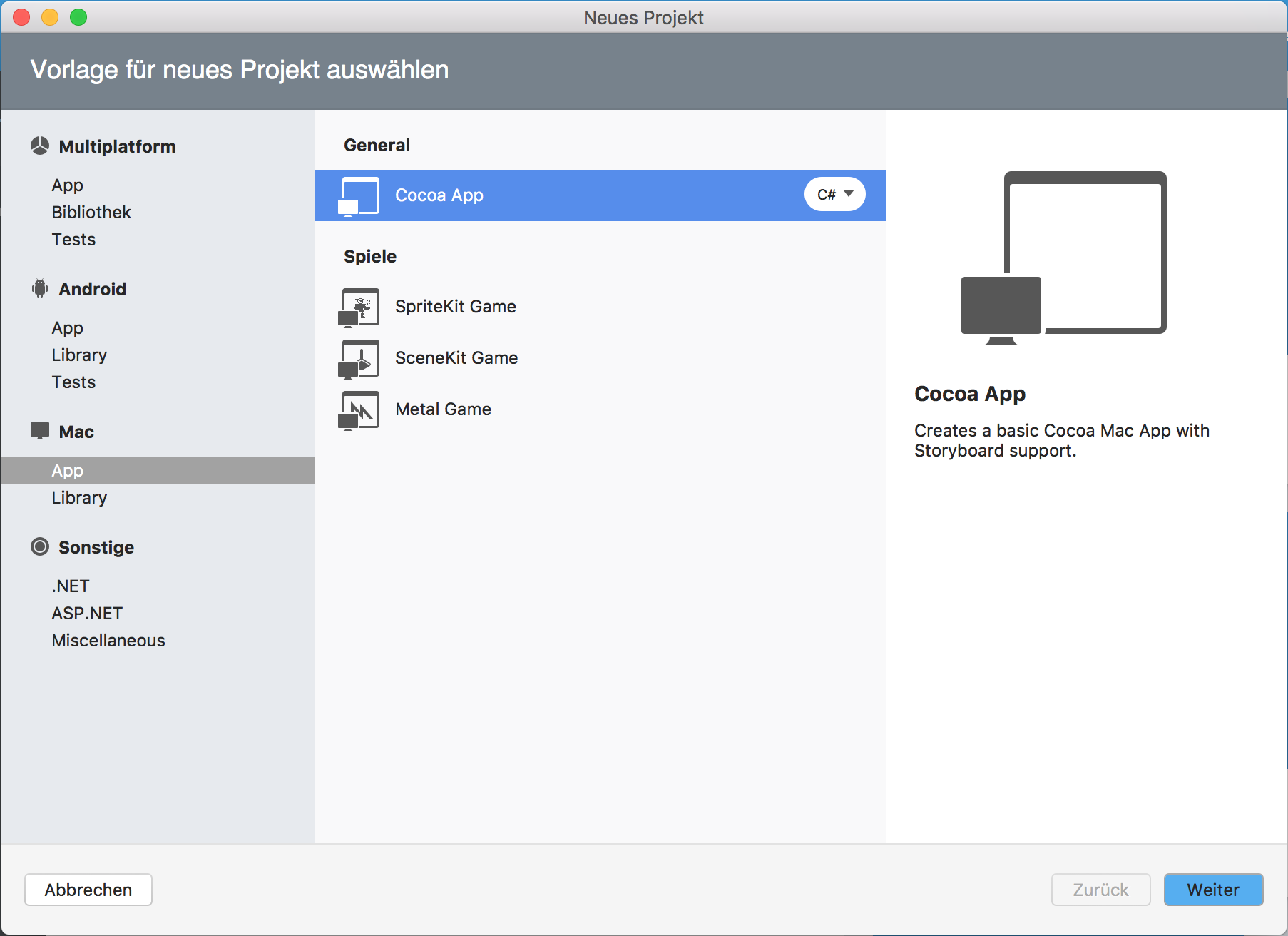The image size is (1288, 936).
Task: Click the large Cocoa App preview image
Action: click(1063, 258)
